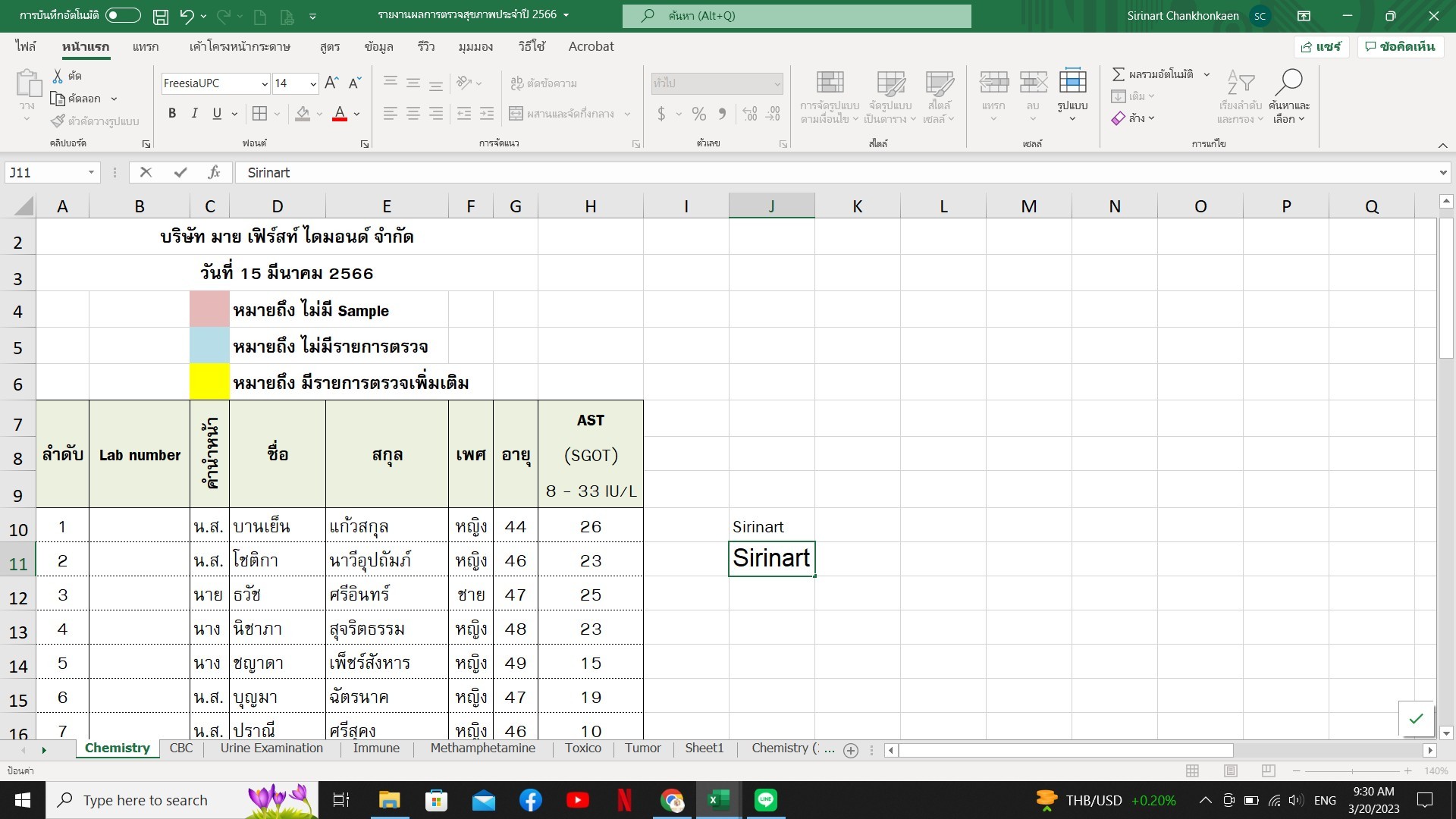
Task: Click the Percent style icon
Action: (x=698, y=114)
